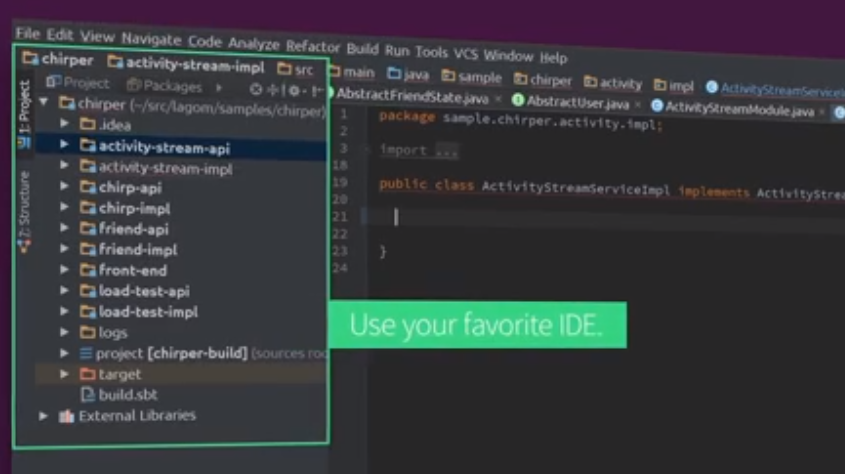The height and width of the screenshot is (474, 845).
Task: Select build.sbt file in tree
Action: [119, 395]
